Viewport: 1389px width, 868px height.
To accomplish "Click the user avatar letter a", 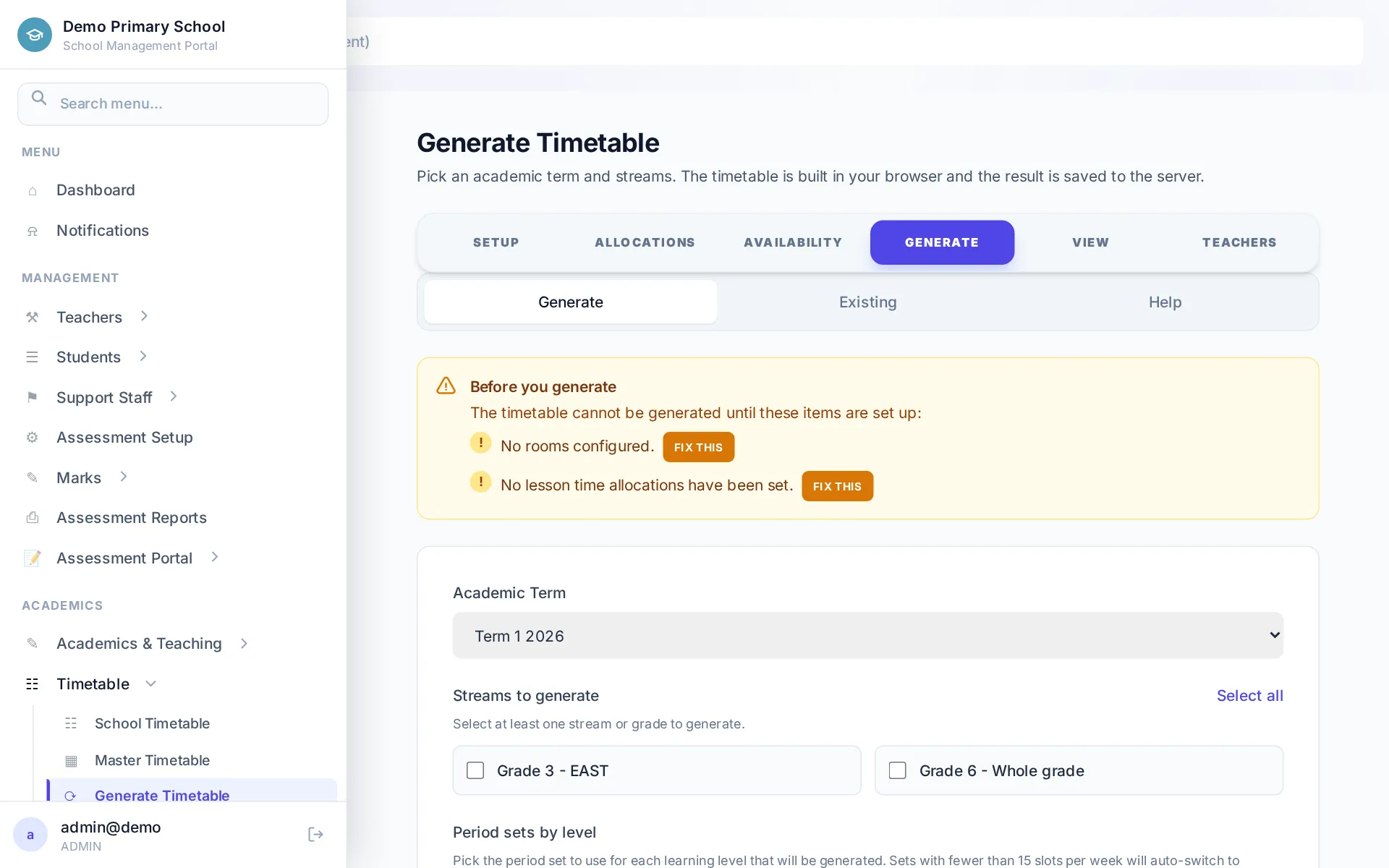I will [x=30, y=835].
